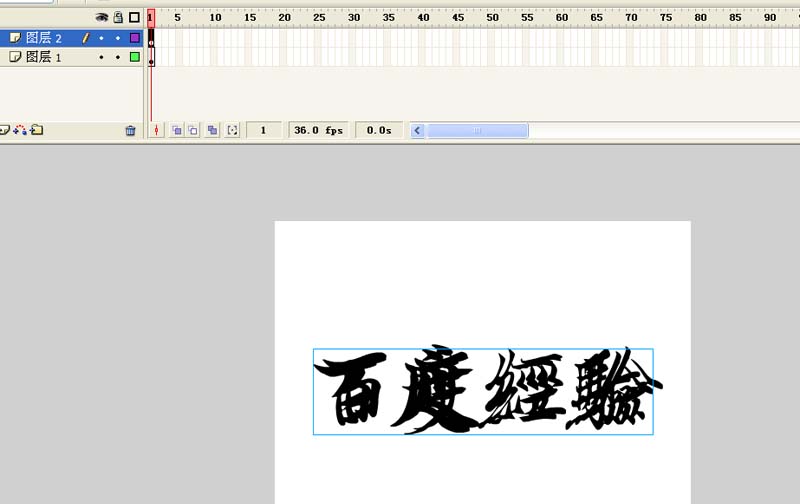The image size is (800, 504).
Task: Click the padlock icon to lock all layers
Action: (x=118, y=17)
